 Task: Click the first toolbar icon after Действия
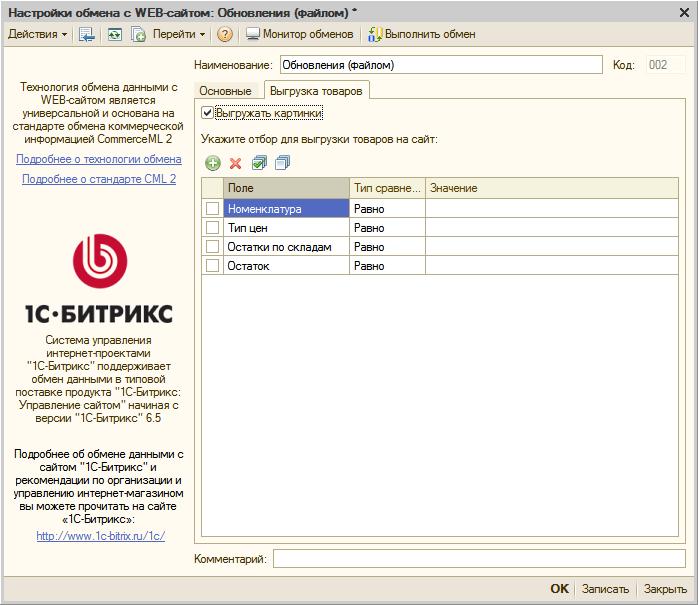[87, 34]
